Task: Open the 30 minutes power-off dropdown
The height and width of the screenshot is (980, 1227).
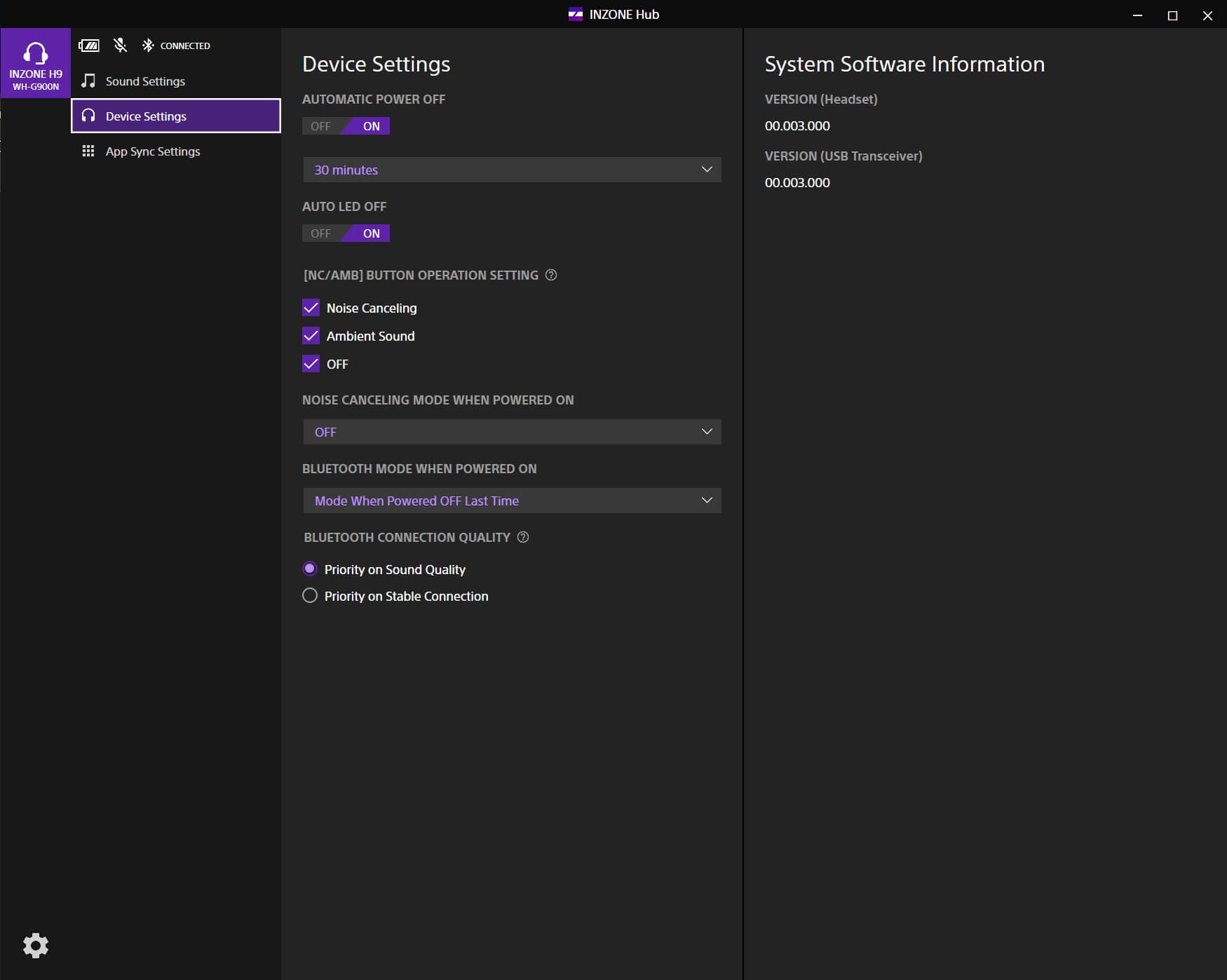Action: 512,170
